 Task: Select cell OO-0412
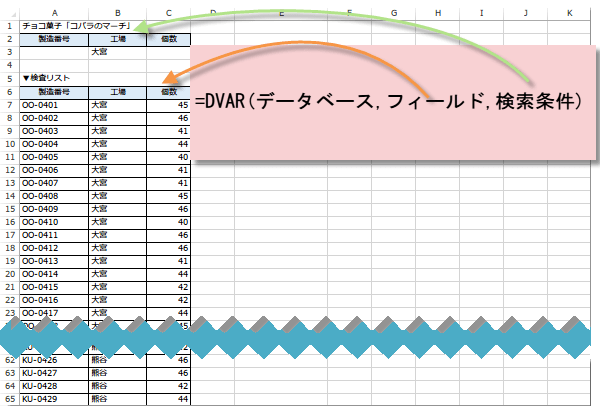[x=54, y=248]
